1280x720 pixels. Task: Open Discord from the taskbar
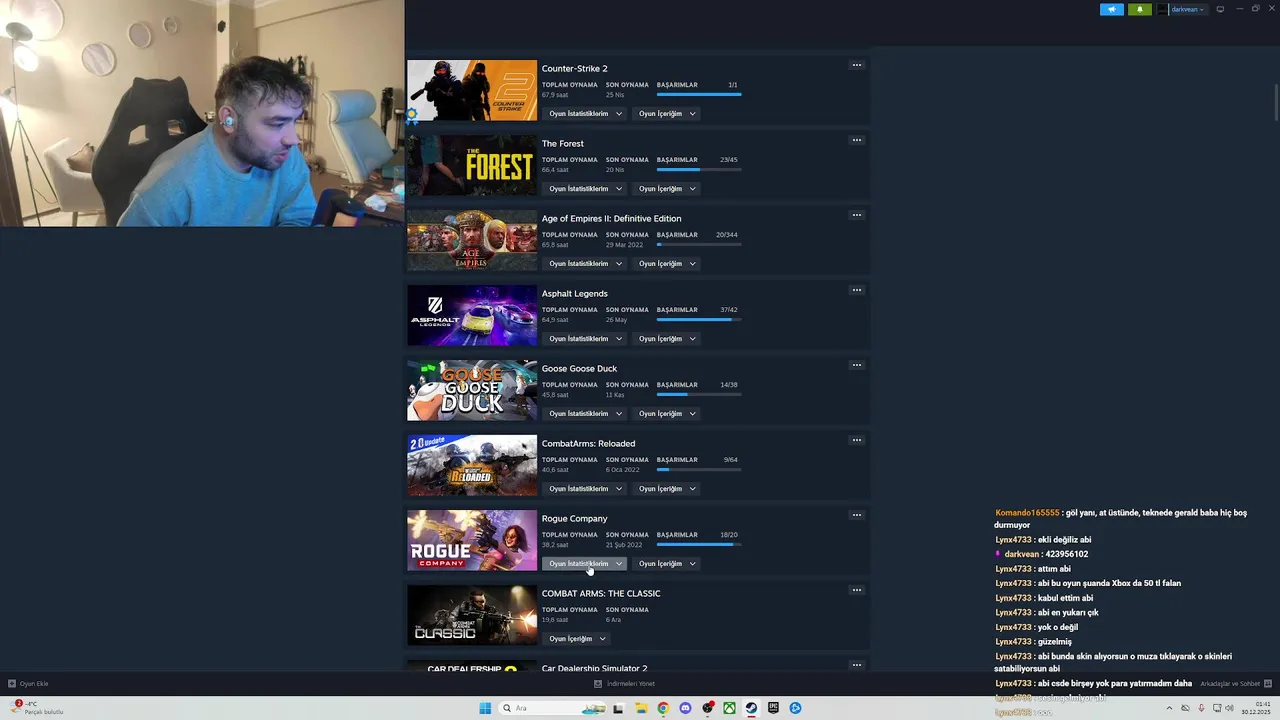[x=685, y=708]
